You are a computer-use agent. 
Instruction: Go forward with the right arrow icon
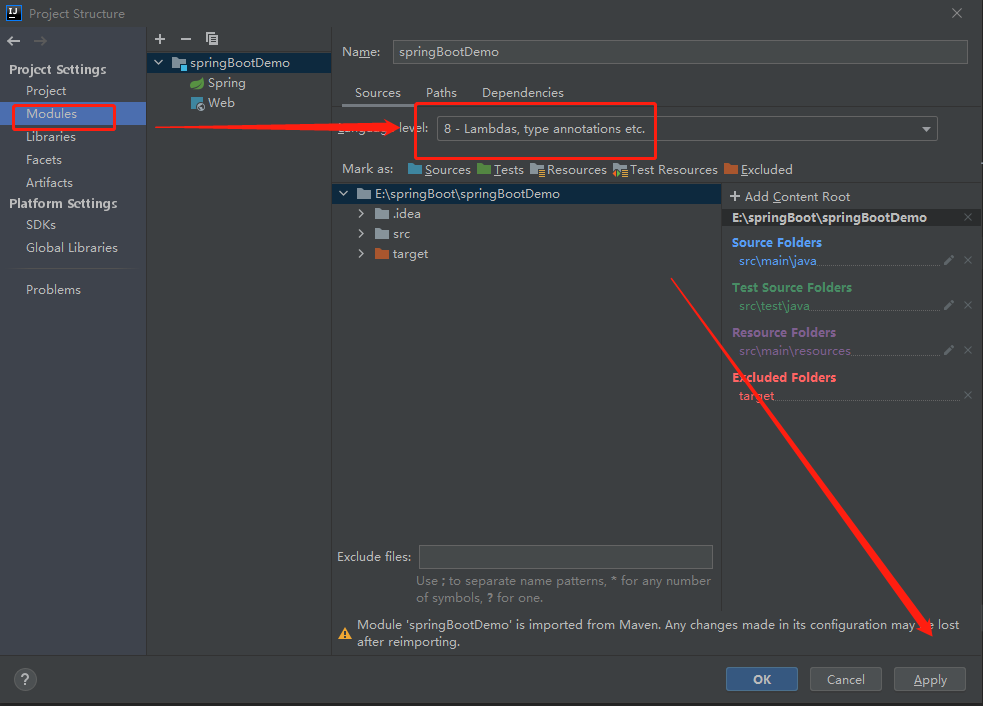[40, 41]
